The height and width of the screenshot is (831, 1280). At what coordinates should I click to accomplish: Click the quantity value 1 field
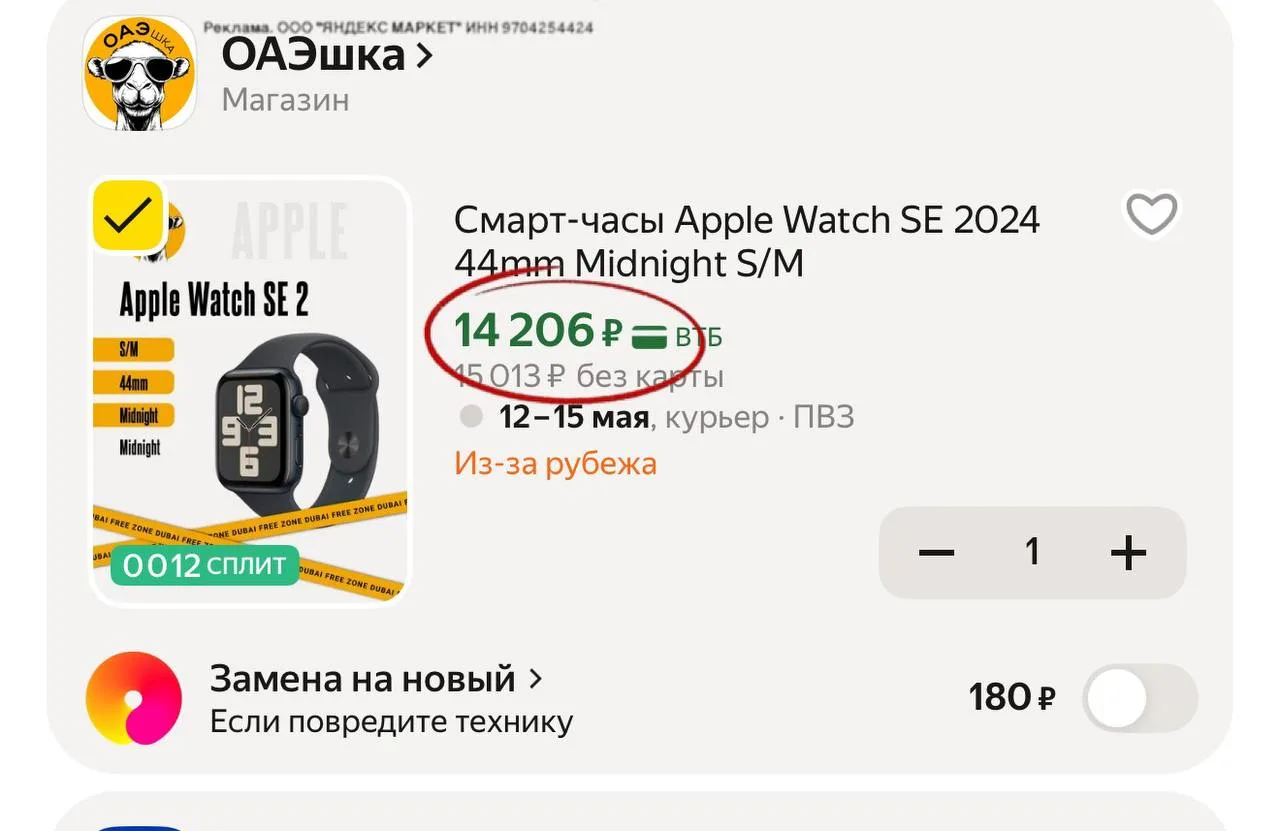(1032, 552)
